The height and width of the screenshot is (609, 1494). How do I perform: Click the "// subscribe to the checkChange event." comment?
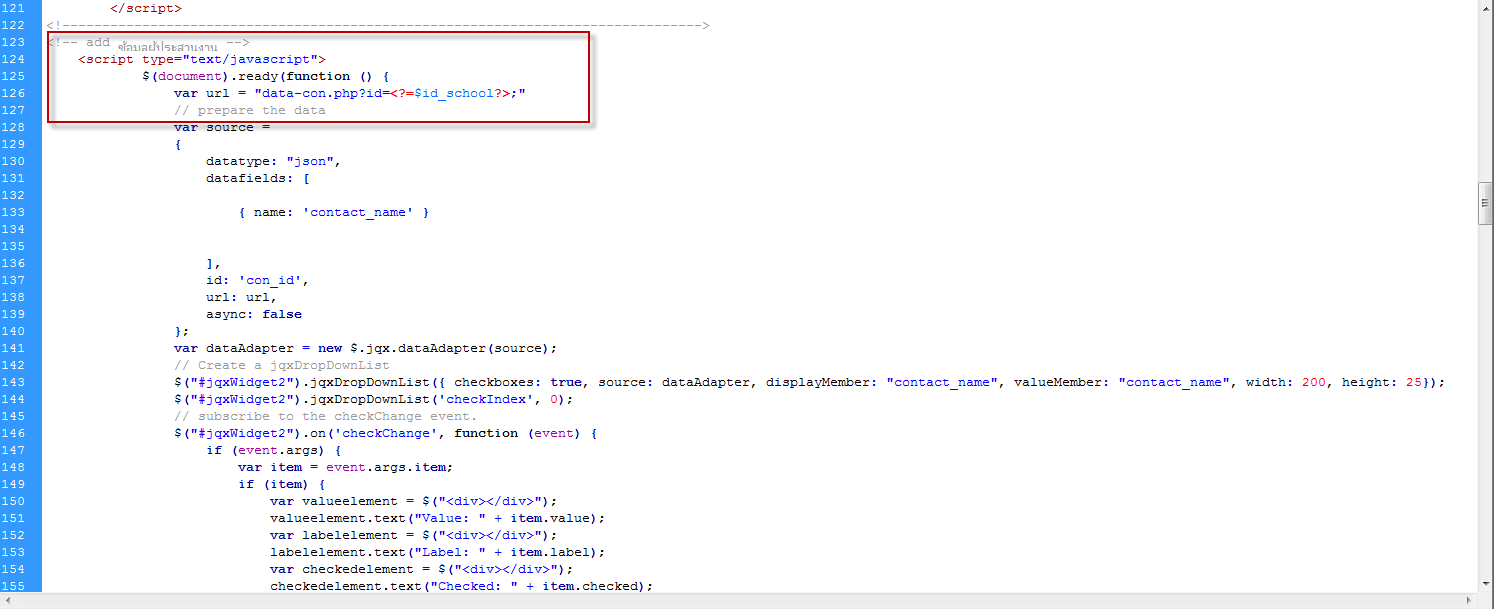pyautogui.click(x=326, y=416)
